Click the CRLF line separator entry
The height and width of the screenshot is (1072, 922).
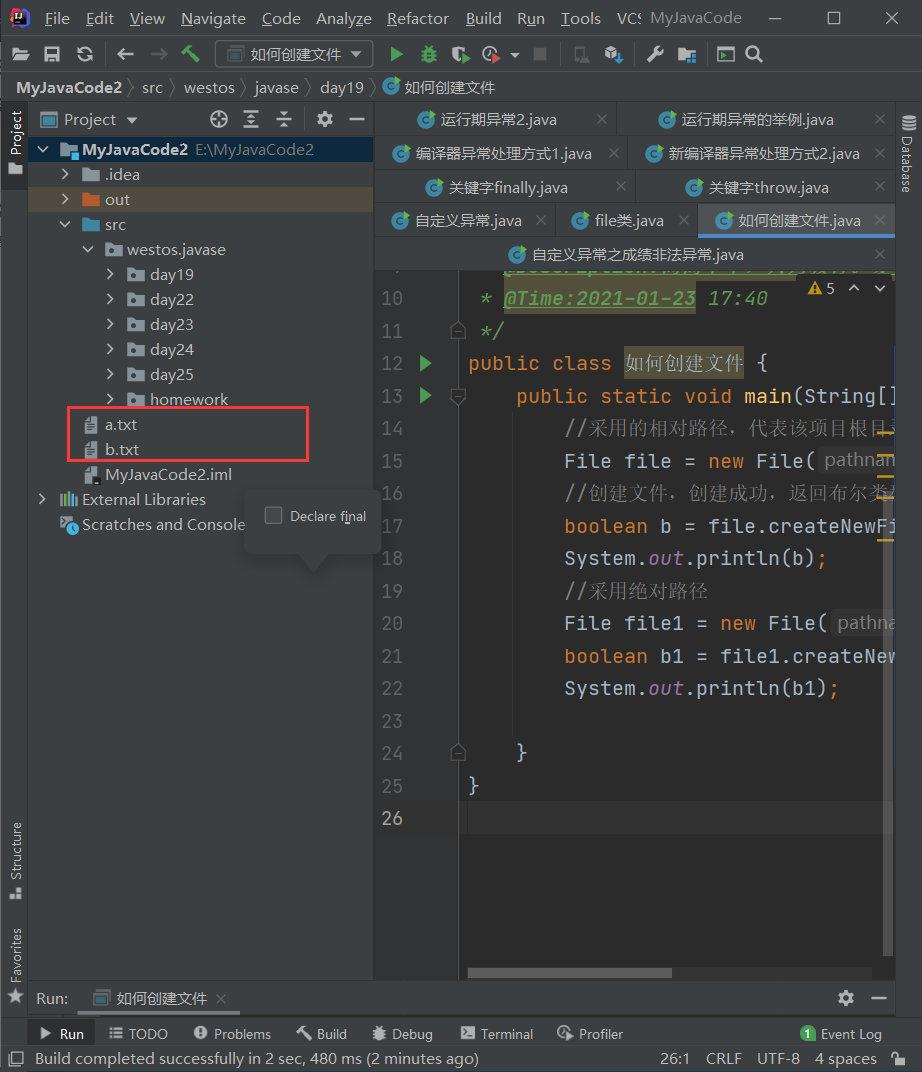(x=723, y=1058)
